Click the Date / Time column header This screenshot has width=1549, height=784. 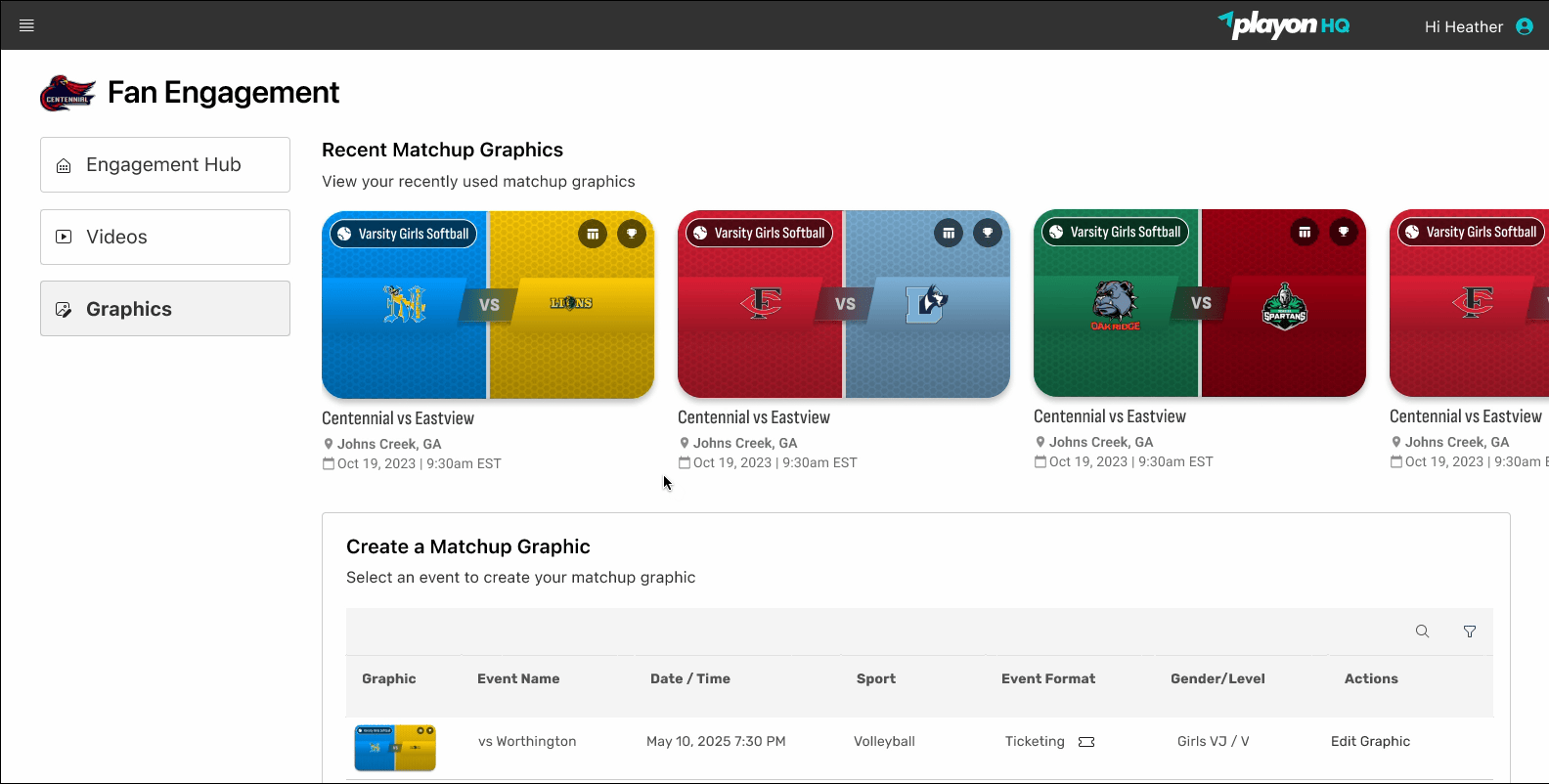click(x=690, y=678)
